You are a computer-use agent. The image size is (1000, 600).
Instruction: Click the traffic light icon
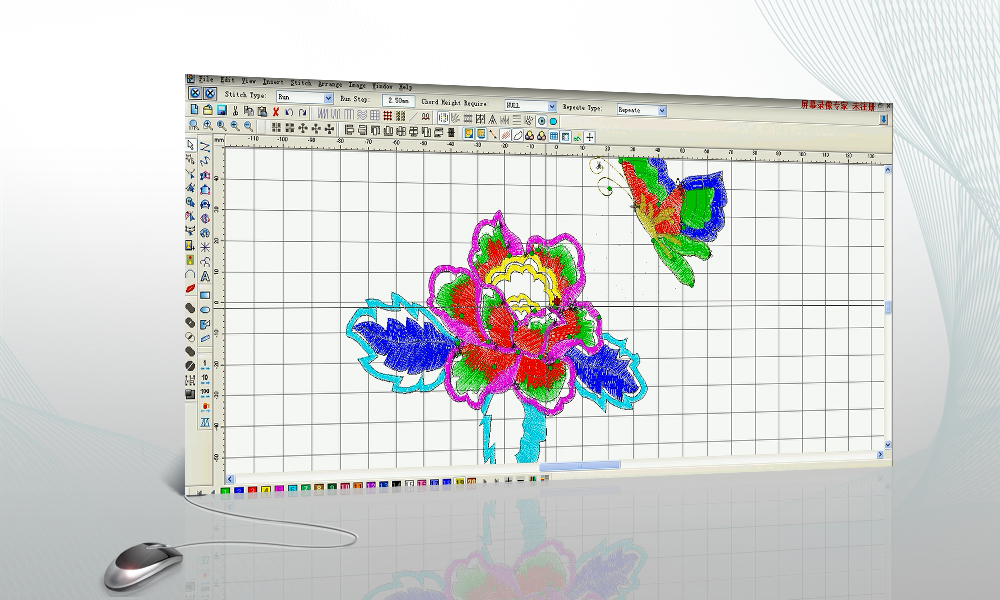190,260
